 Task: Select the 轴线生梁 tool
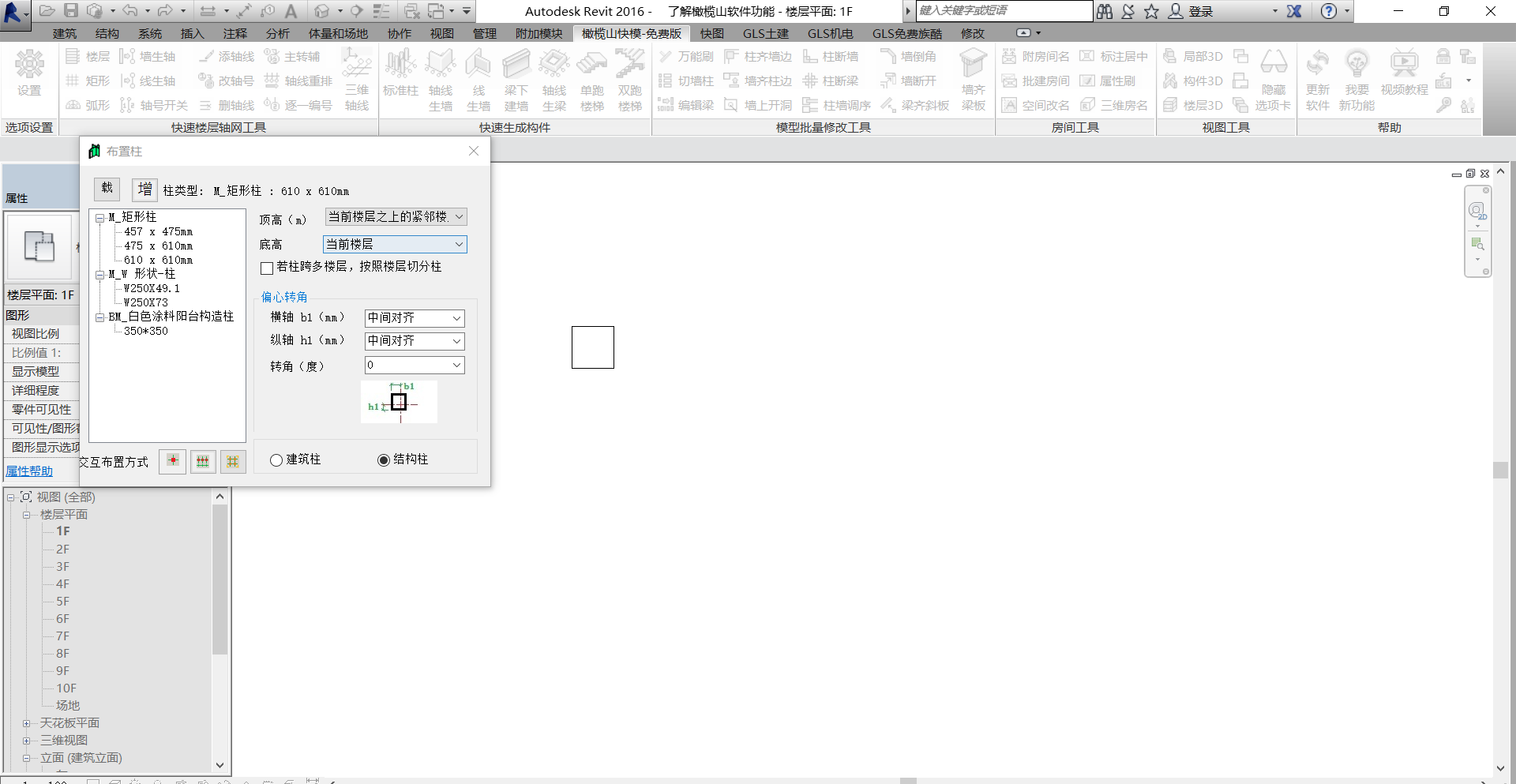[x=553, y=80]
